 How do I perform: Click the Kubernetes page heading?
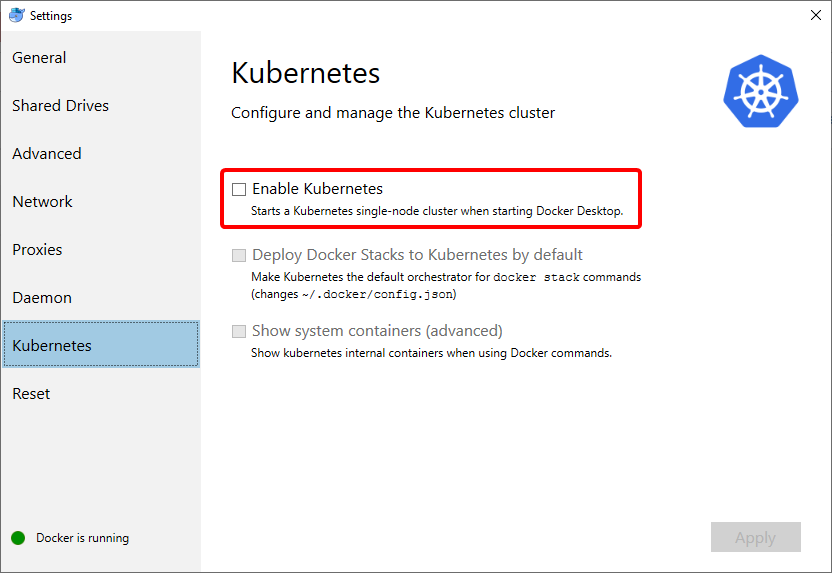[x=306, y=73]
